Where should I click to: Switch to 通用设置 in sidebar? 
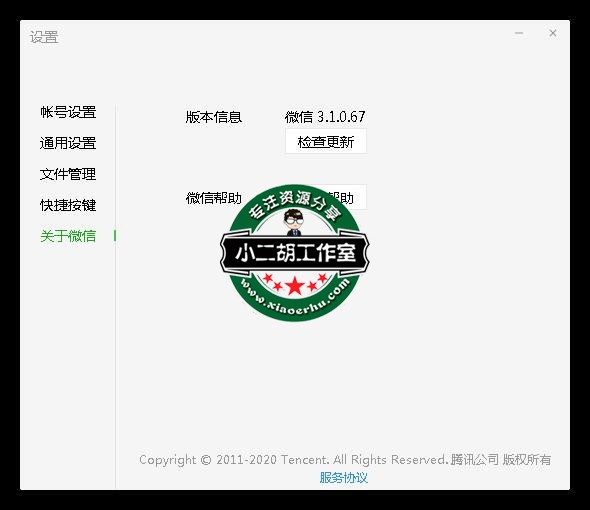[68, 143]
